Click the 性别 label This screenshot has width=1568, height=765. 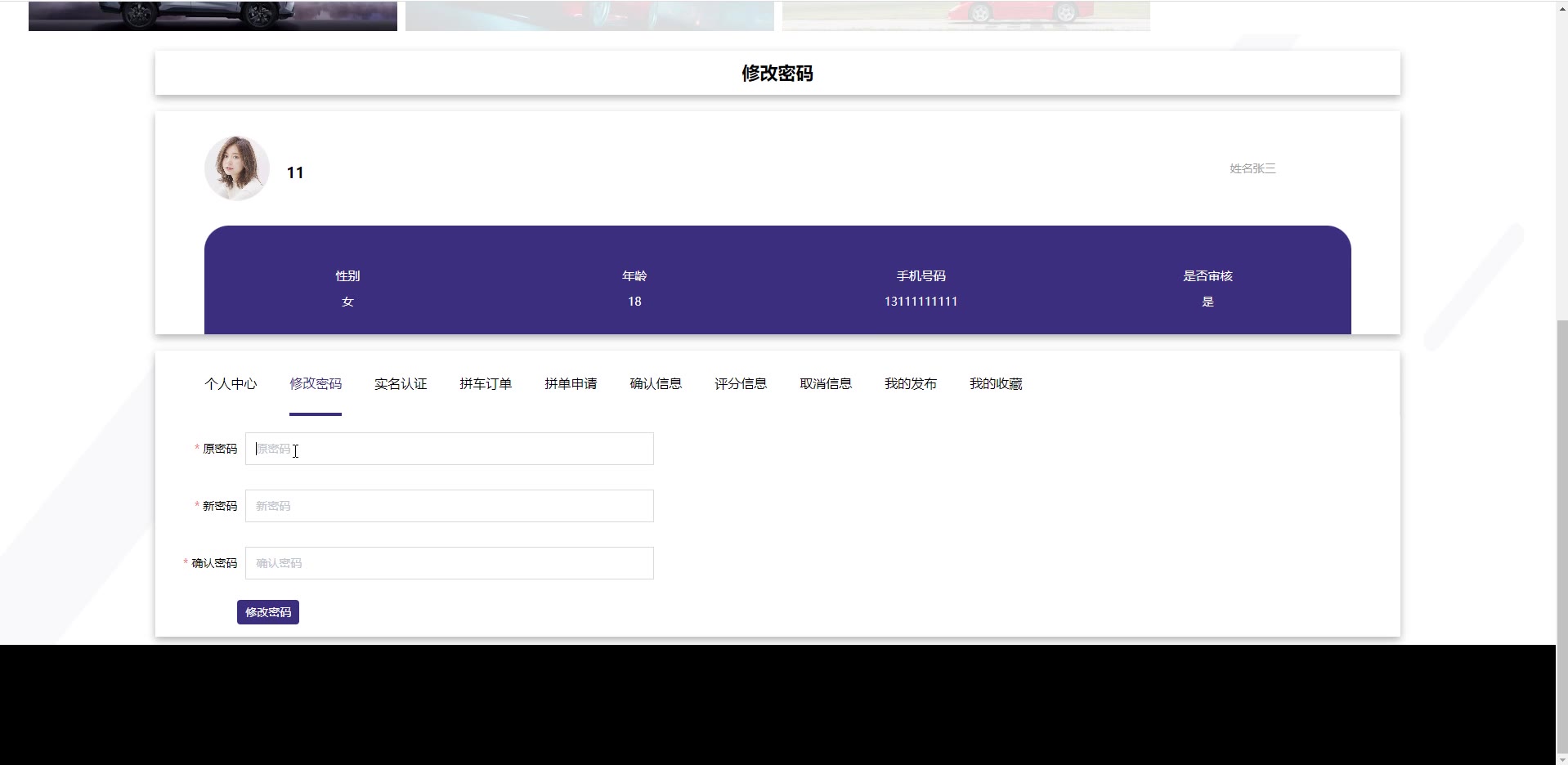(x=347, y=276)
